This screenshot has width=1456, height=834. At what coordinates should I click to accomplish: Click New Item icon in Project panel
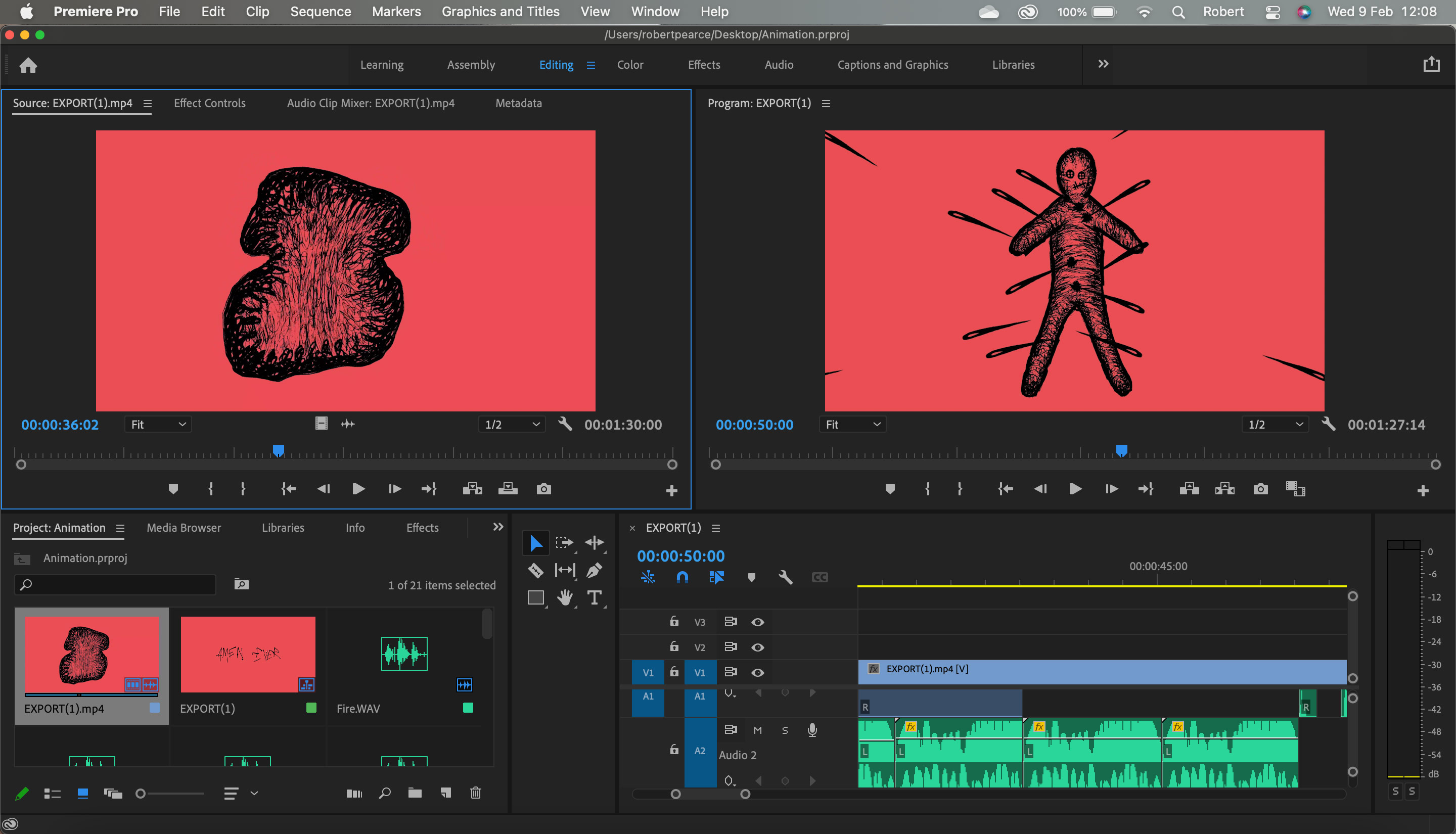445,793
